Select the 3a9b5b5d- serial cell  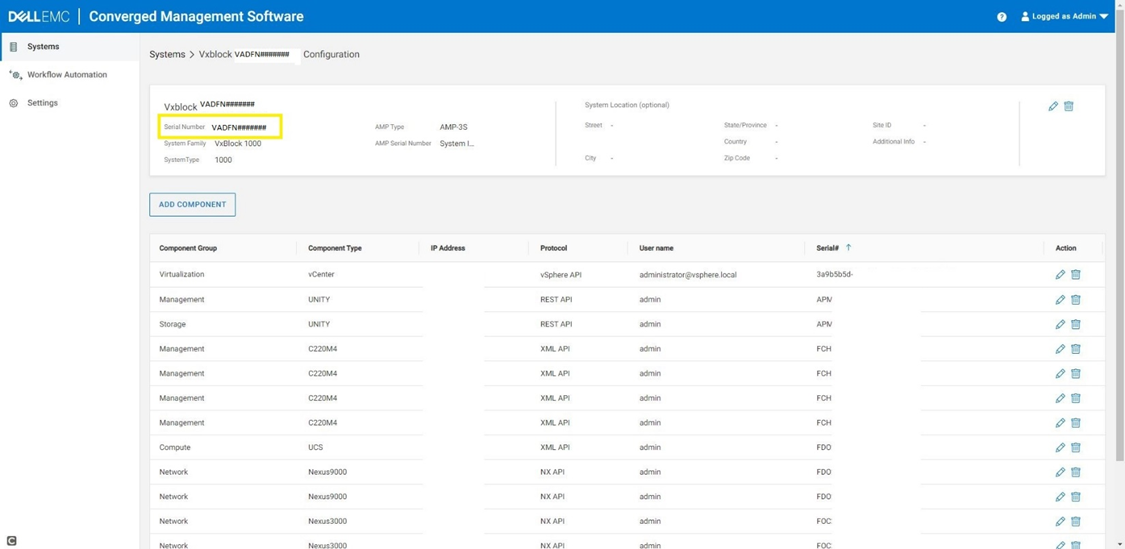click(x=834, y=275)
